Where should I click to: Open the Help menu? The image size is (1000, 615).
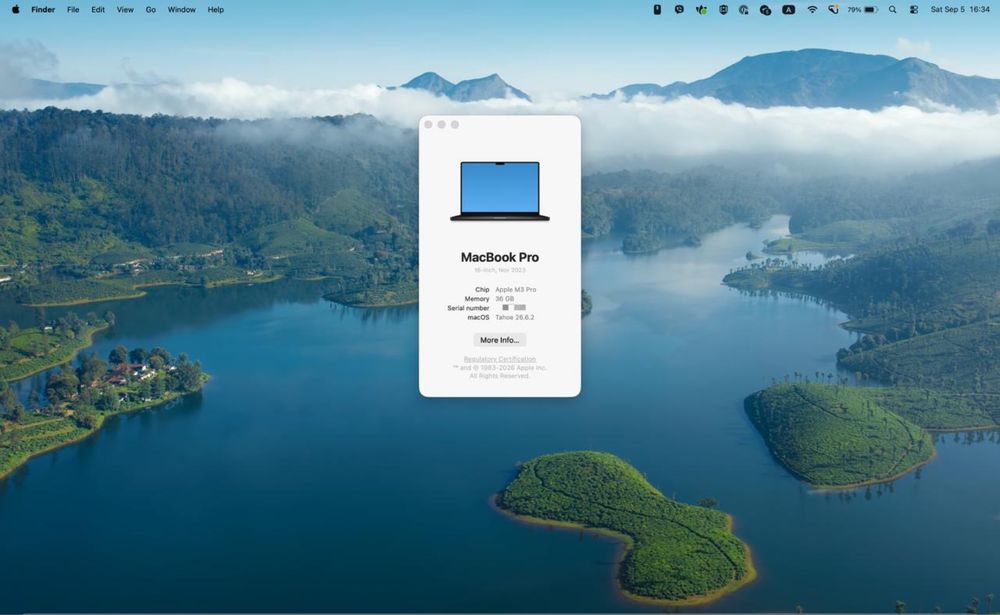coord(216,10)
